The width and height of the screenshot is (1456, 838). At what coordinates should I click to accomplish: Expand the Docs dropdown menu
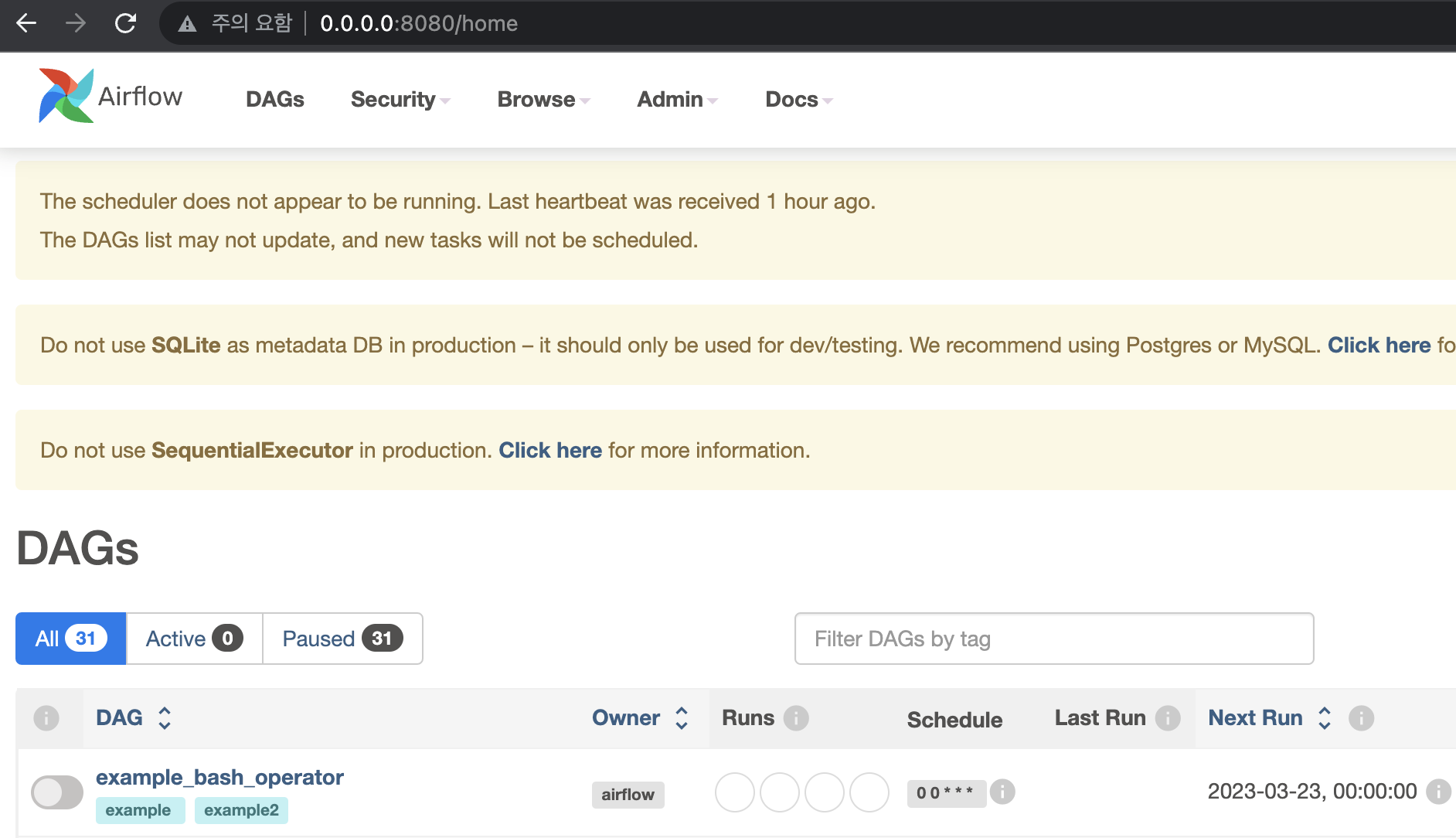(799, 100)
